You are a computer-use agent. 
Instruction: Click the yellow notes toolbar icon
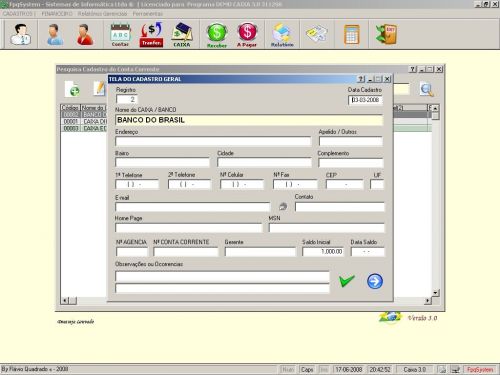point(316,34)
